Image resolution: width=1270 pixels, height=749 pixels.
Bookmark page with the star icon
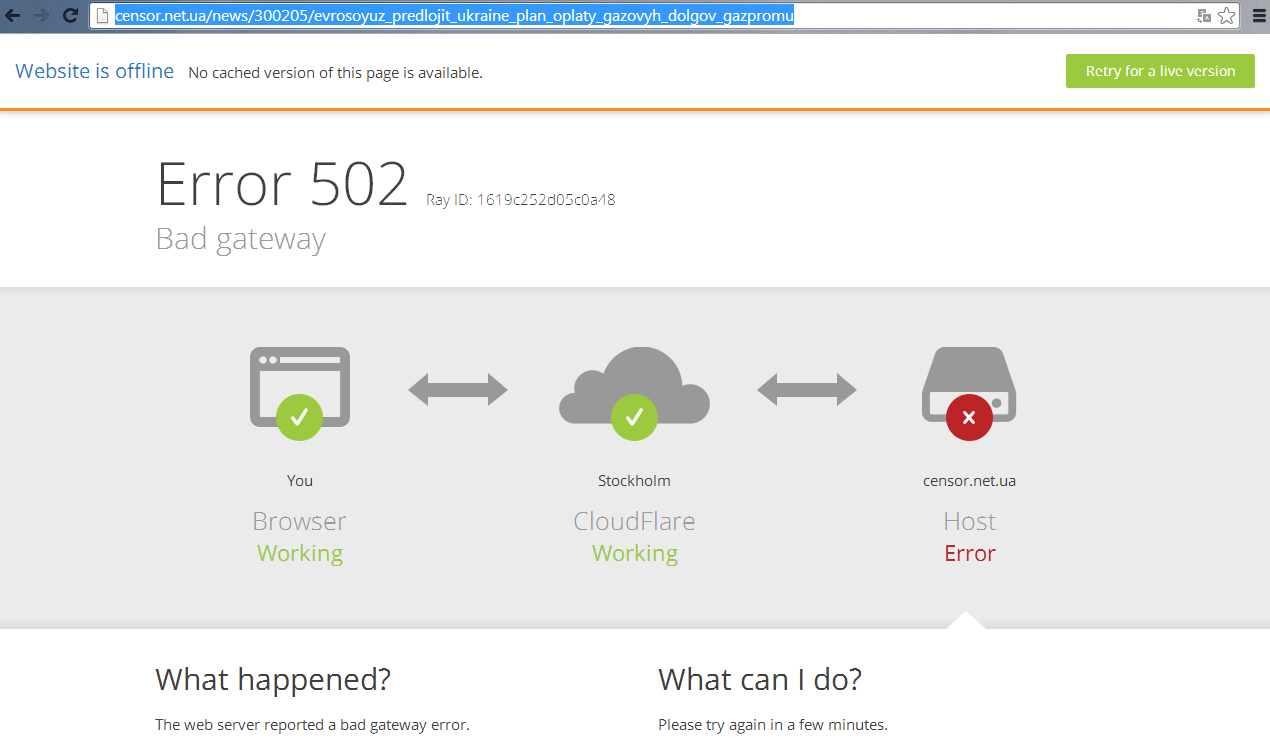pyautogui.click(x=1227, y=15)
